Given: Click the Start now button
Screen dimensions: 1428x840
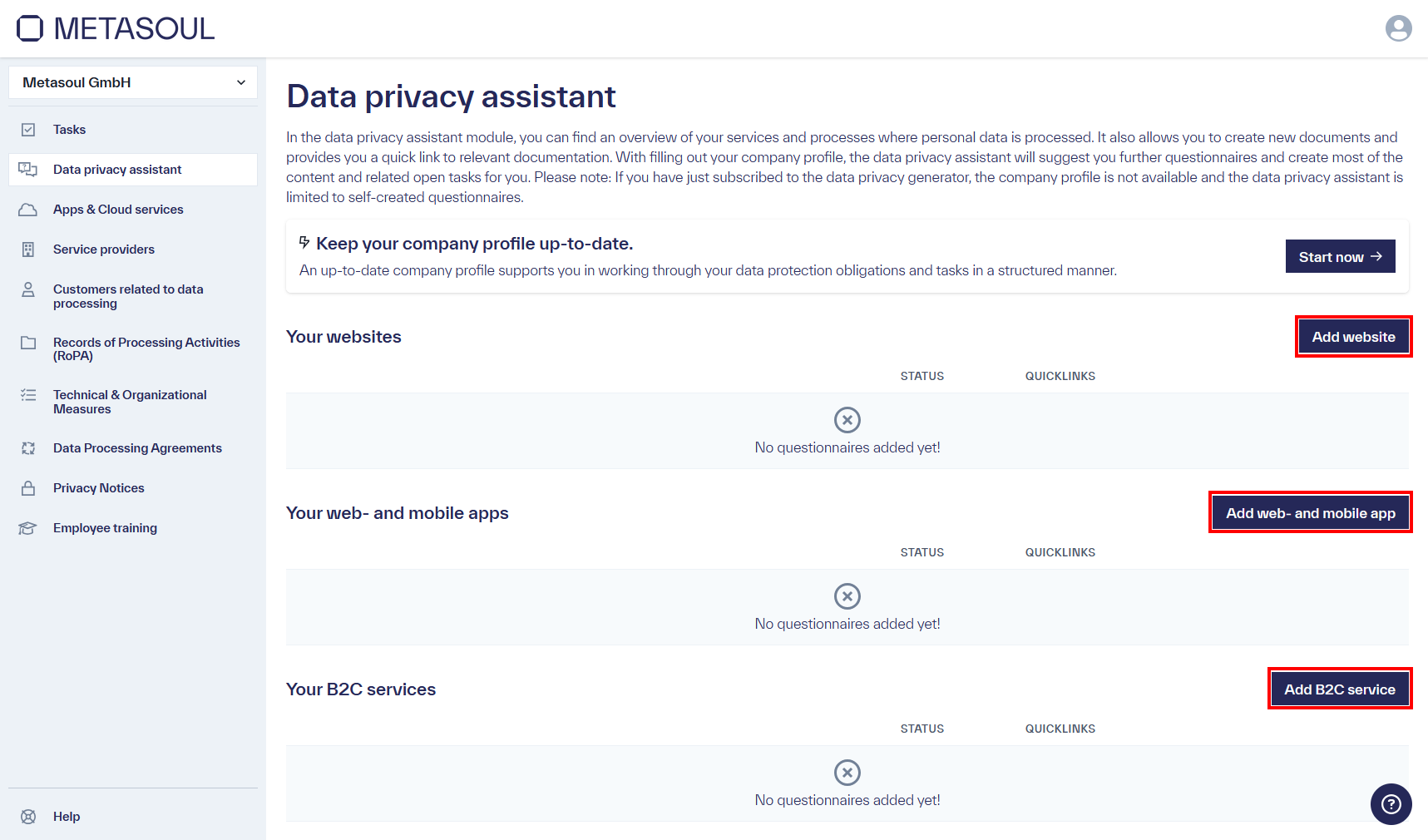Looking at the screenshot, I should (1340, 256).
